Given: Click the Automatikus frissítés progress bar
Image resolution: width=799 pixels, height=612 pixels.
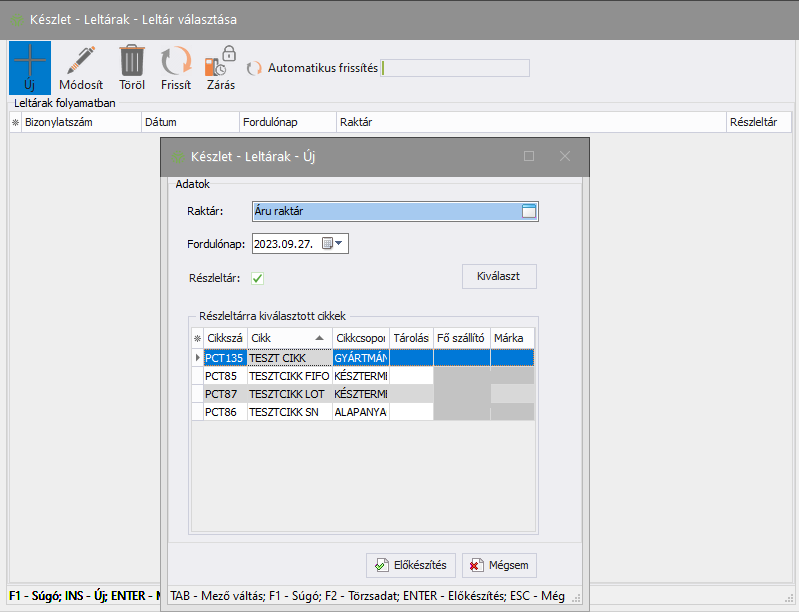Looking at the screenshot, I should pos(456,69).
